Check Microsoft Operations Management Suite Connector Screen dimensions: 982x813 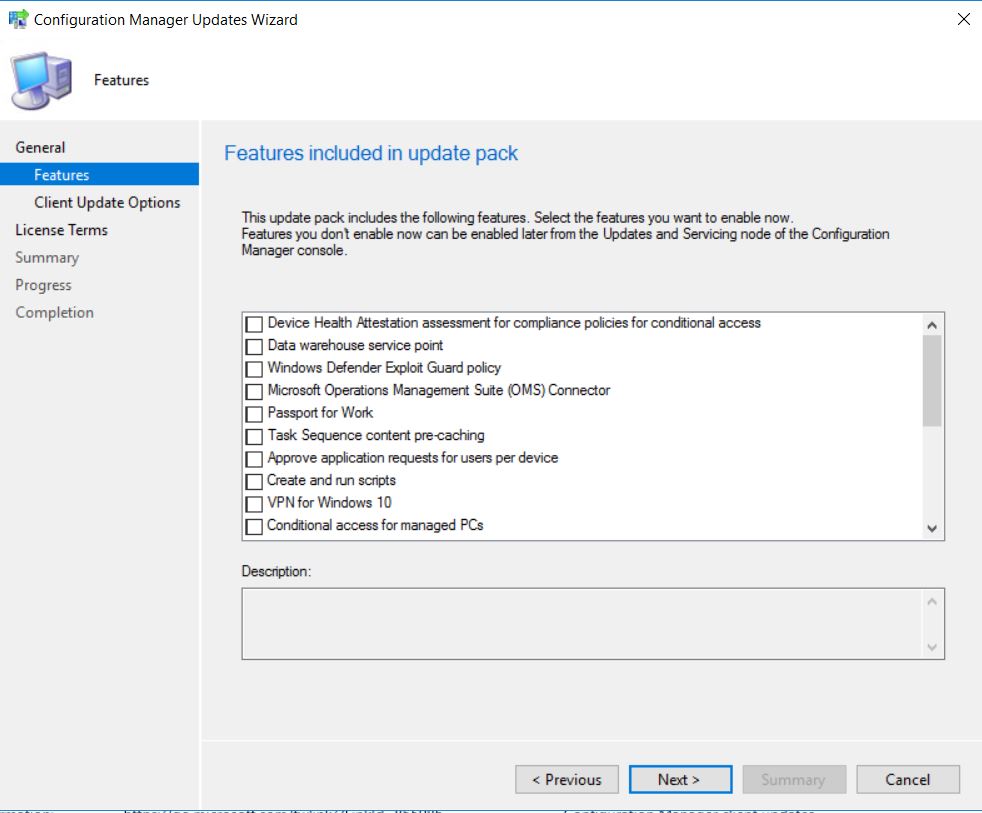(254, 391)
